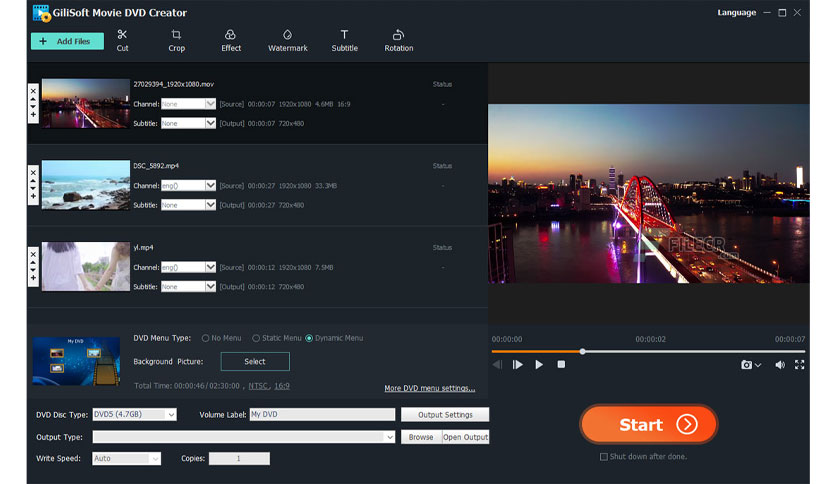Select the bridge video thumbnail
The height and width of the screenshot is (484, 836).
click(85, 103)
